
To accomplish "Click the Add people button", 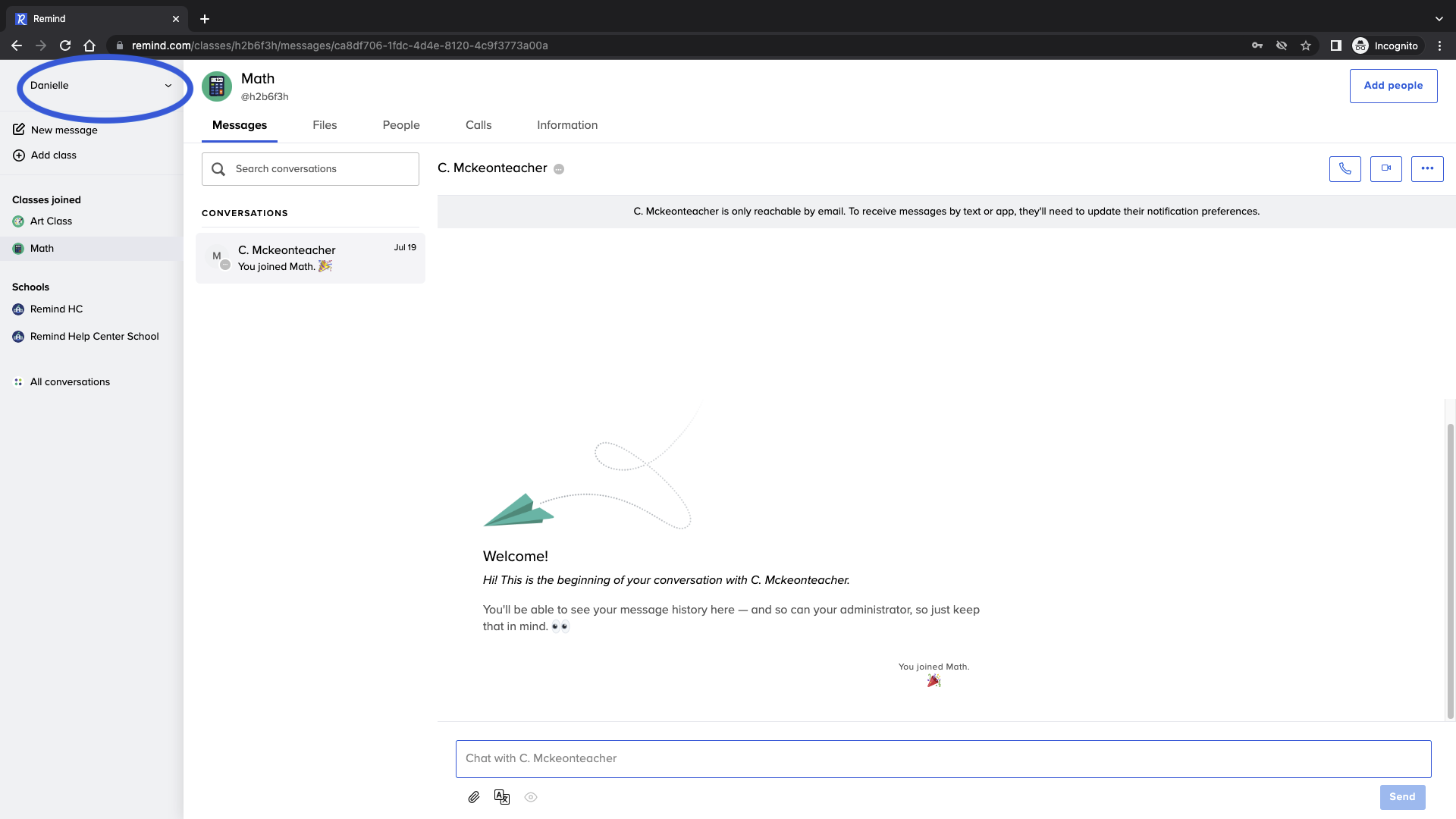I will 1392,86.
